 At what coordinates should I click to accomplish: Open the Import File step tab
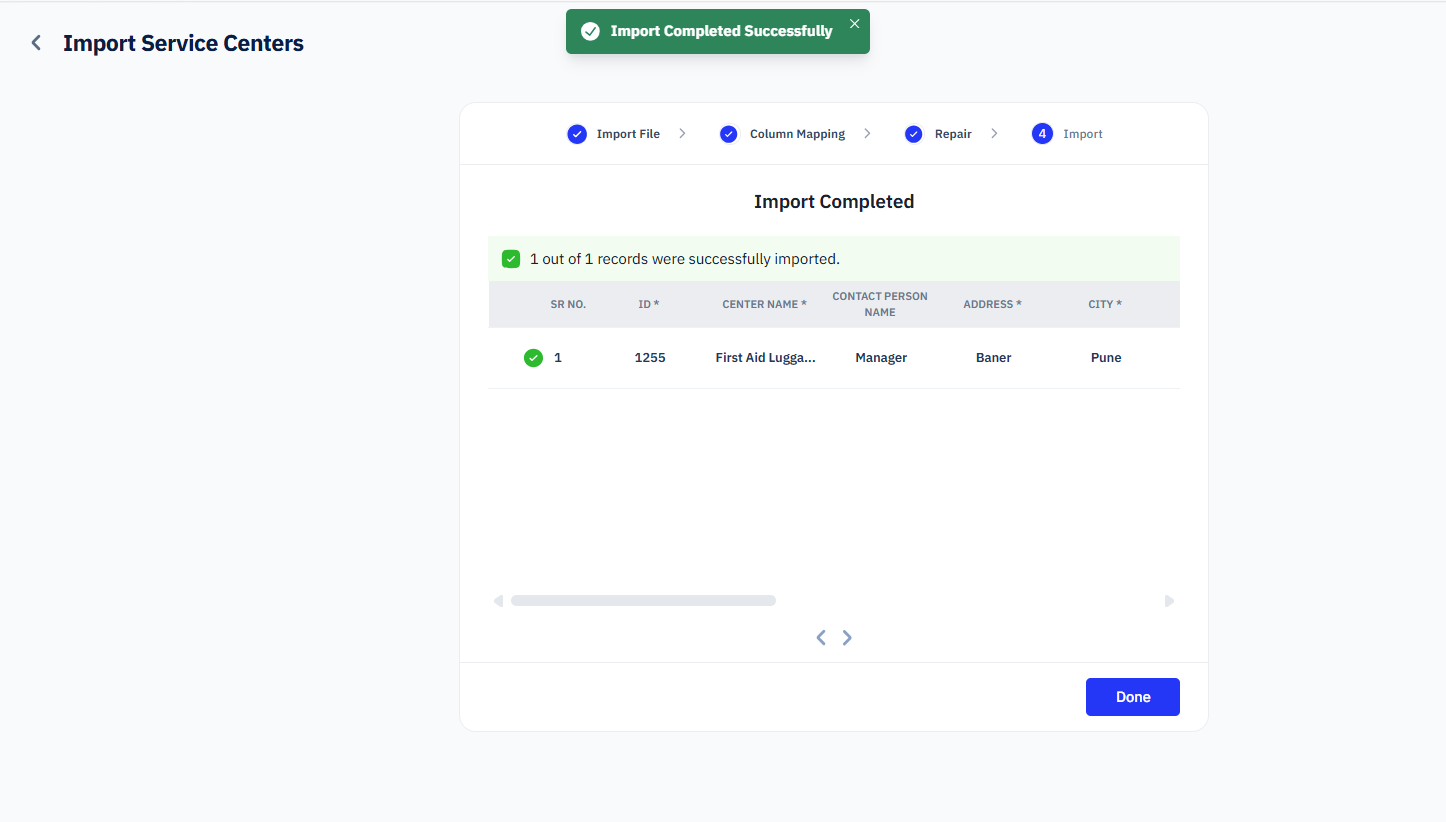pyautogui.click(x=628, y=134)
